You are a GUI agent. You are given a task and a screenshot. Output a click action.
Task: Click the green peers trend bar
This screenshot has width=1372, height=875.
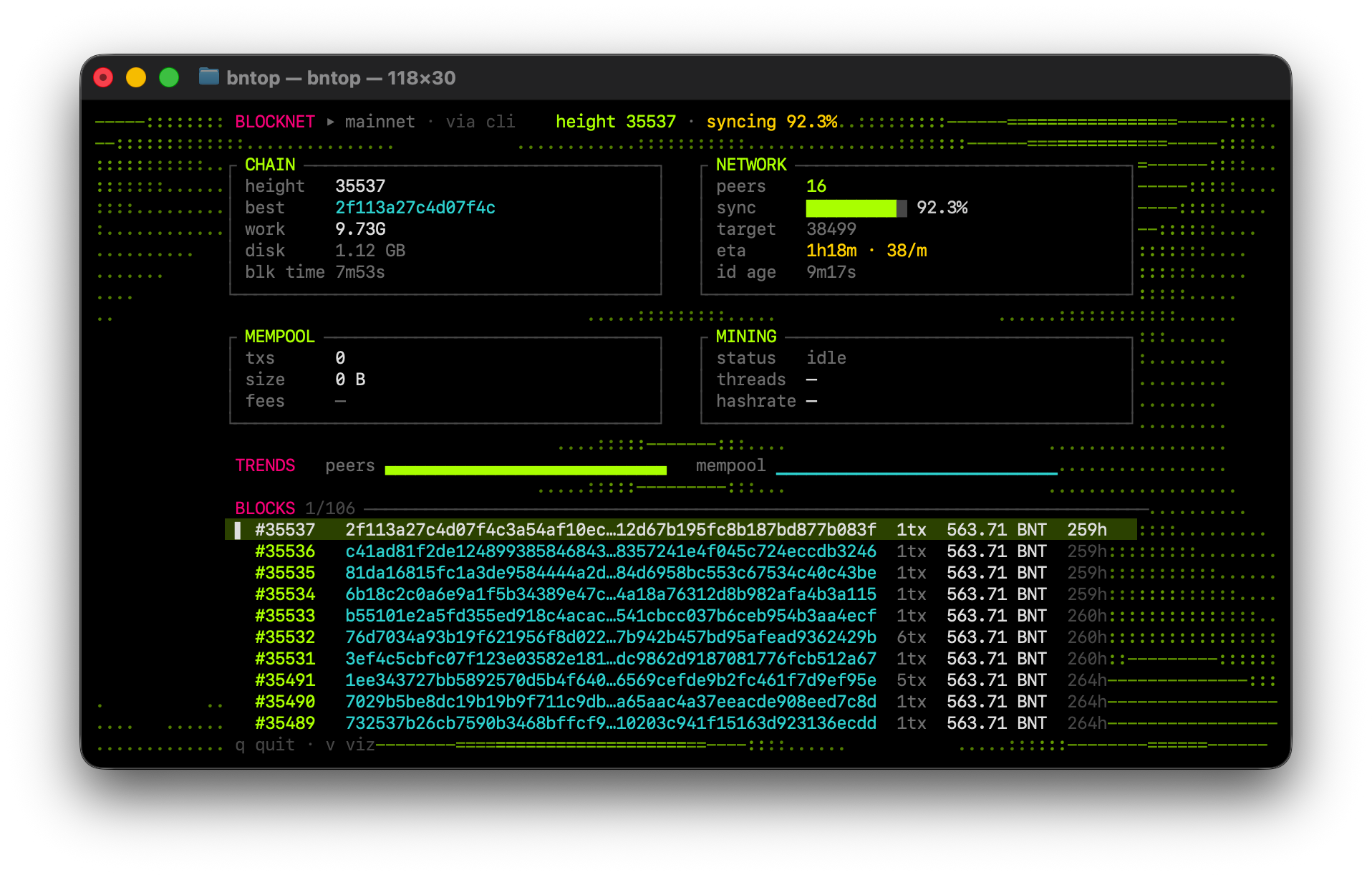tap(526, 470)
